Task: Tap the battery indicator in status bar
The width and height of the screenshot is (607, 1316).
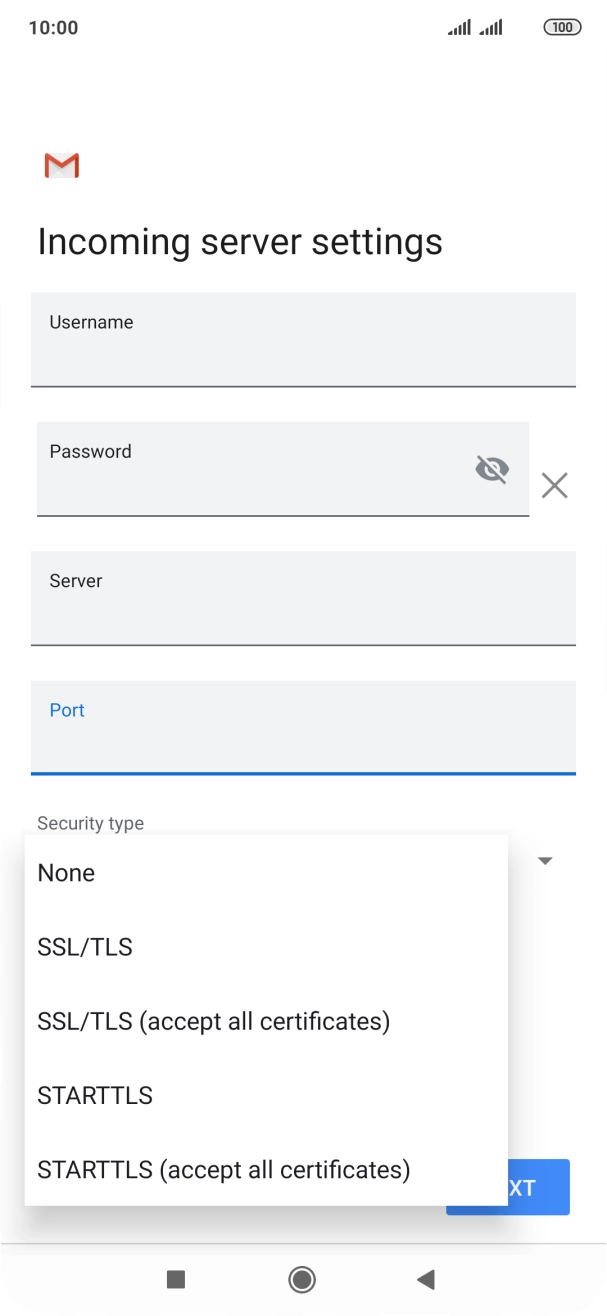Action: pos(562,27)
